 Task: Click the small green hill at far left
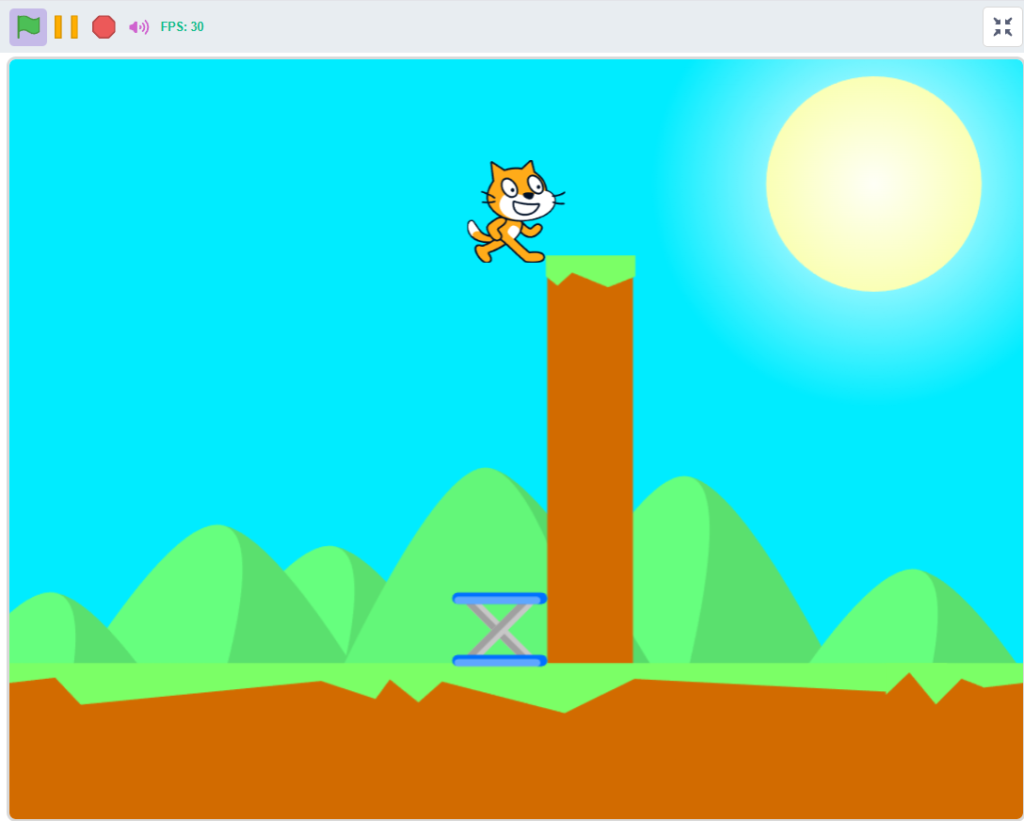click(50, 630)
